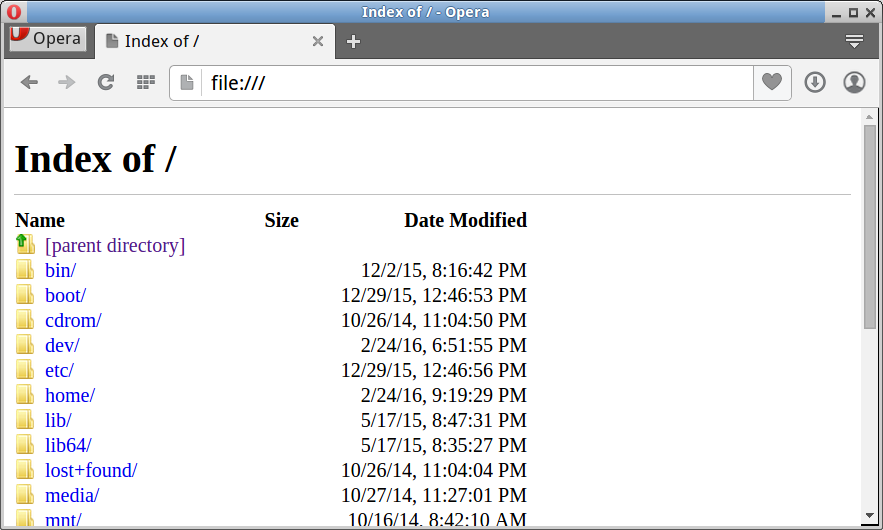Click the address bar showing file:///
The width and height of the screenshot is (883, 530).
click(475, 82)
